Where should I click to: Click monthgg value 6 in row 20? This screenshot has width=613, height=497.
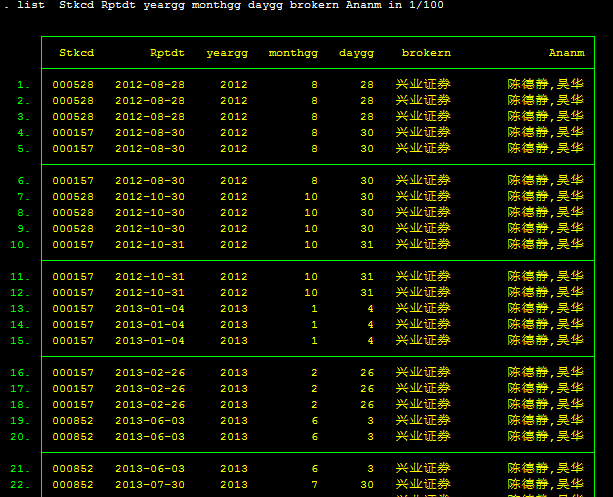tap(314, 438)
